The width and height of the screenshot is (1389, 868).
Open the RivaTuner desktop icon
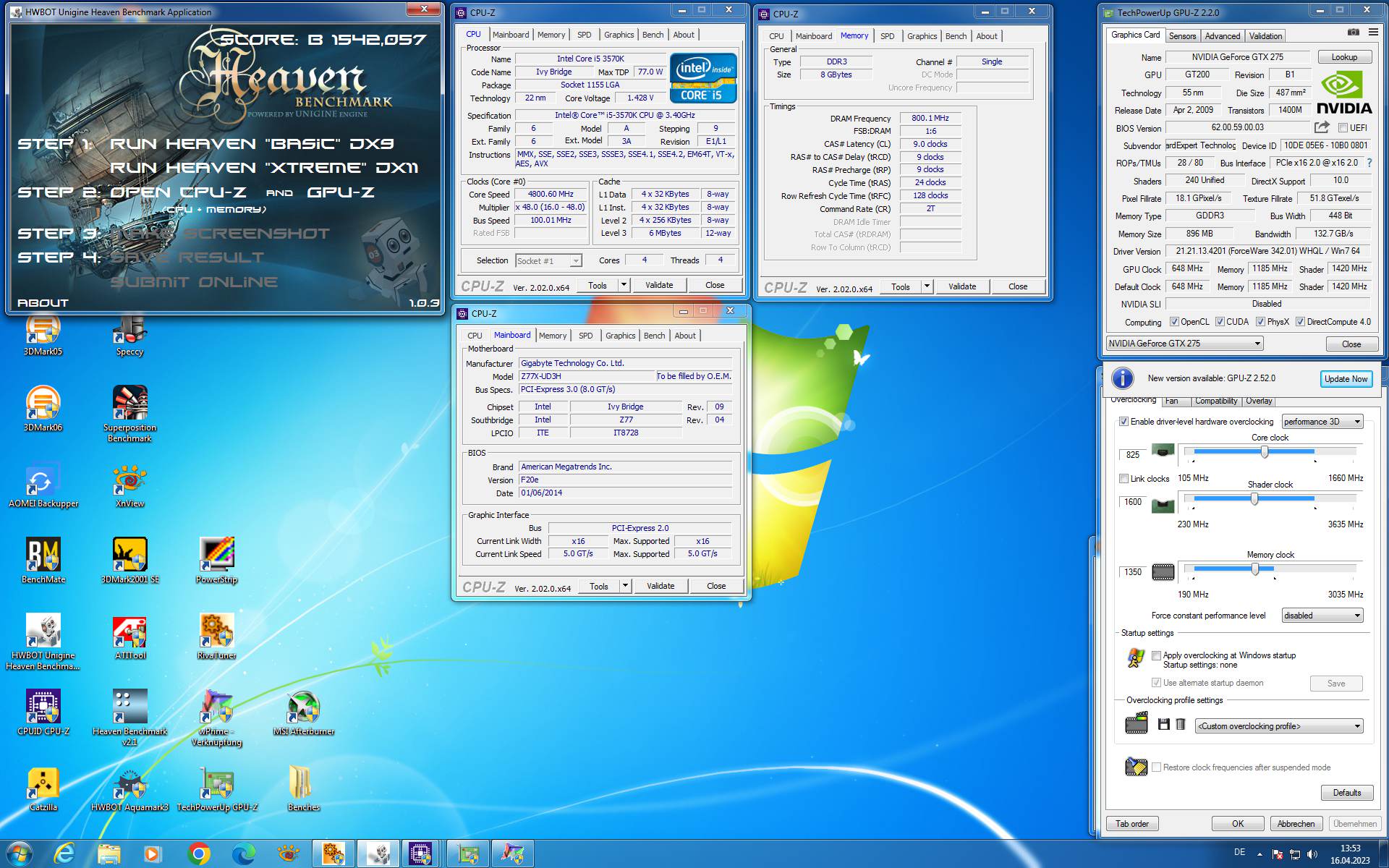point(217,637)
